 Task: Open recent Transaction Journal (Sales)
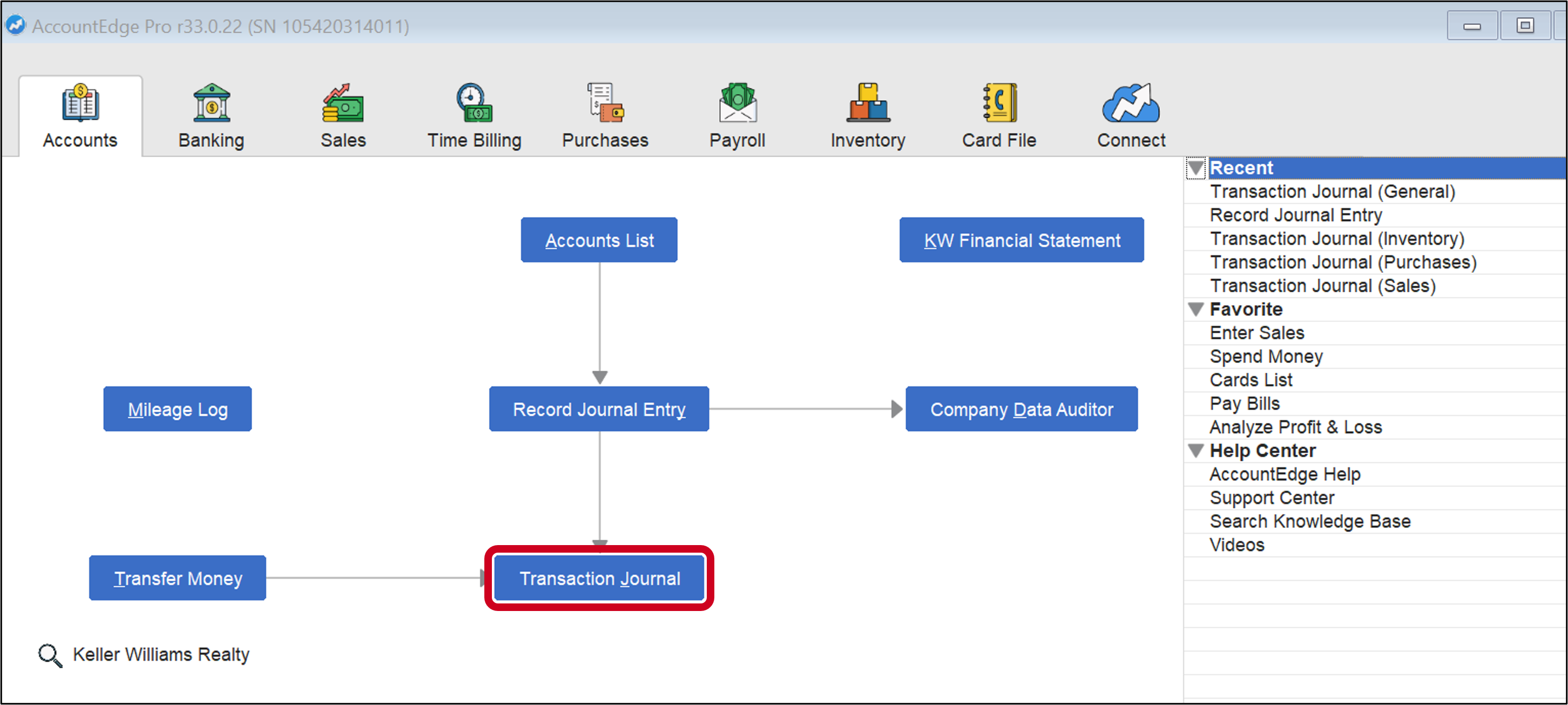pos(1323,286)
